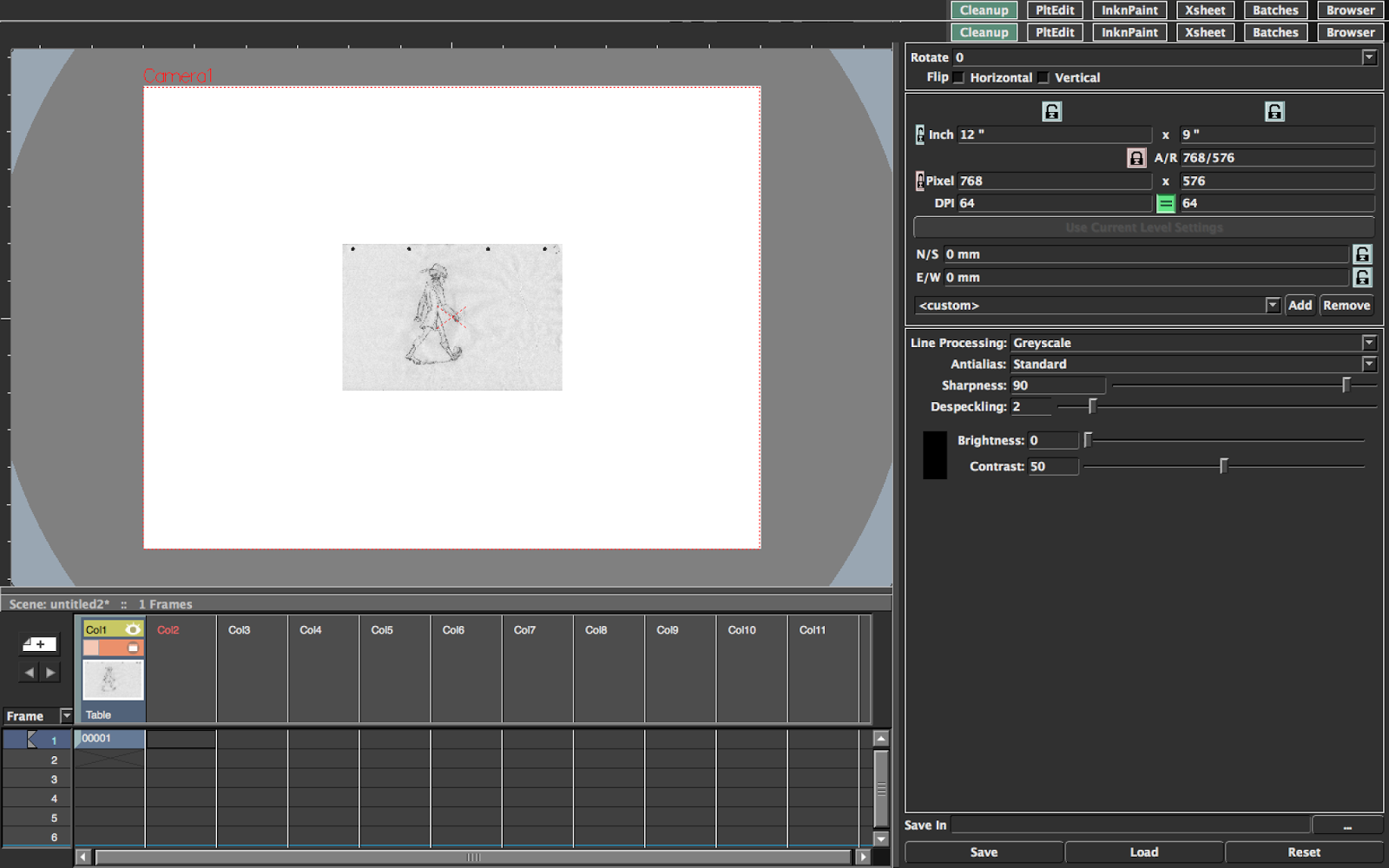
Task: Open the Line Processing dropdown
Action: point(1369,343)
